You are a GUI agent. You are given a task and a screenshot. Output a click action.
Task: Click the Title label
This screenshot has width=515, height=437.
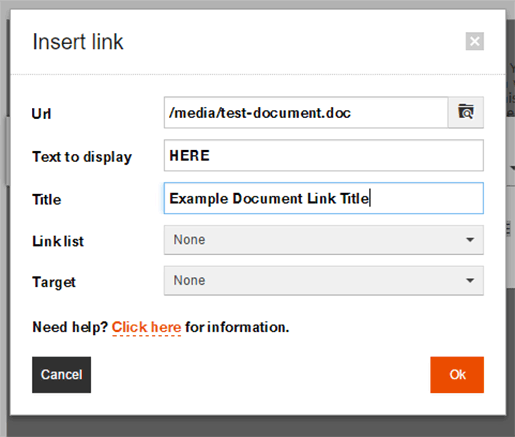click(47, 200)
